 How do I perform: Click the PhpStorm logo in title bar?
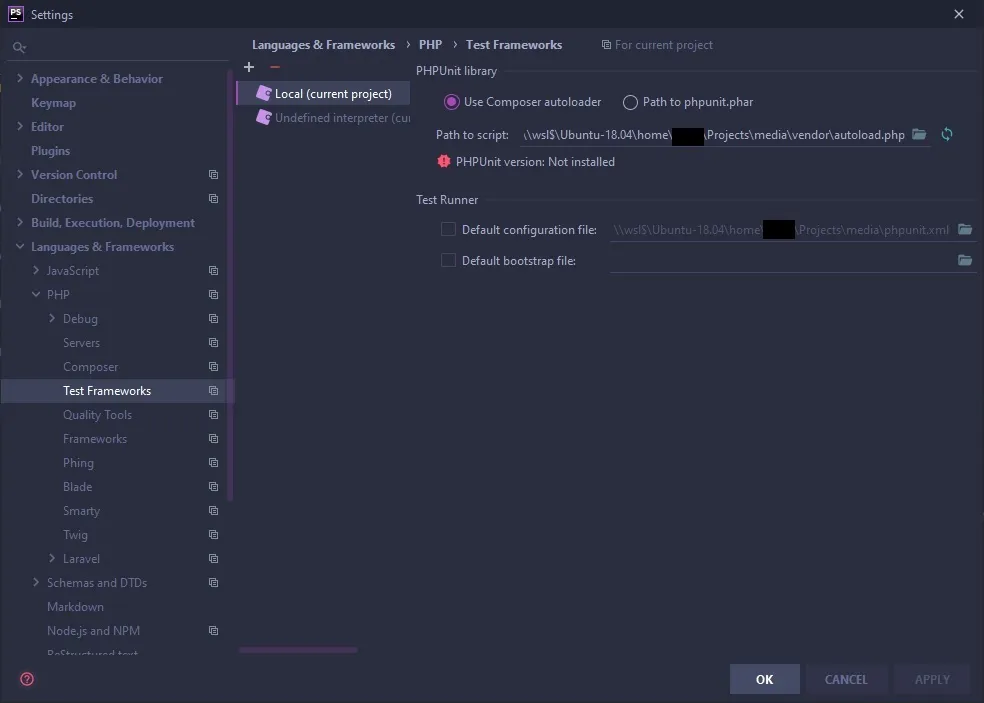tap(16, 14)
